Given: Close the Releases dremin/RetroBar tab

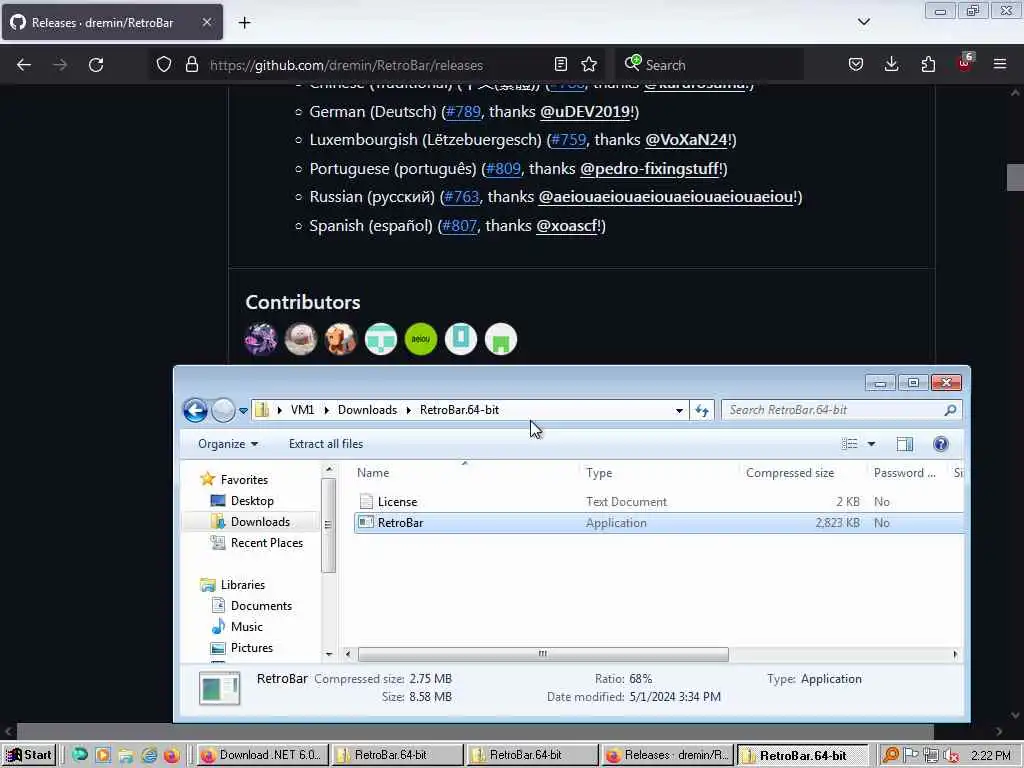Looking at the screenshot, I should pyautogui.click(x=206, y=22).
